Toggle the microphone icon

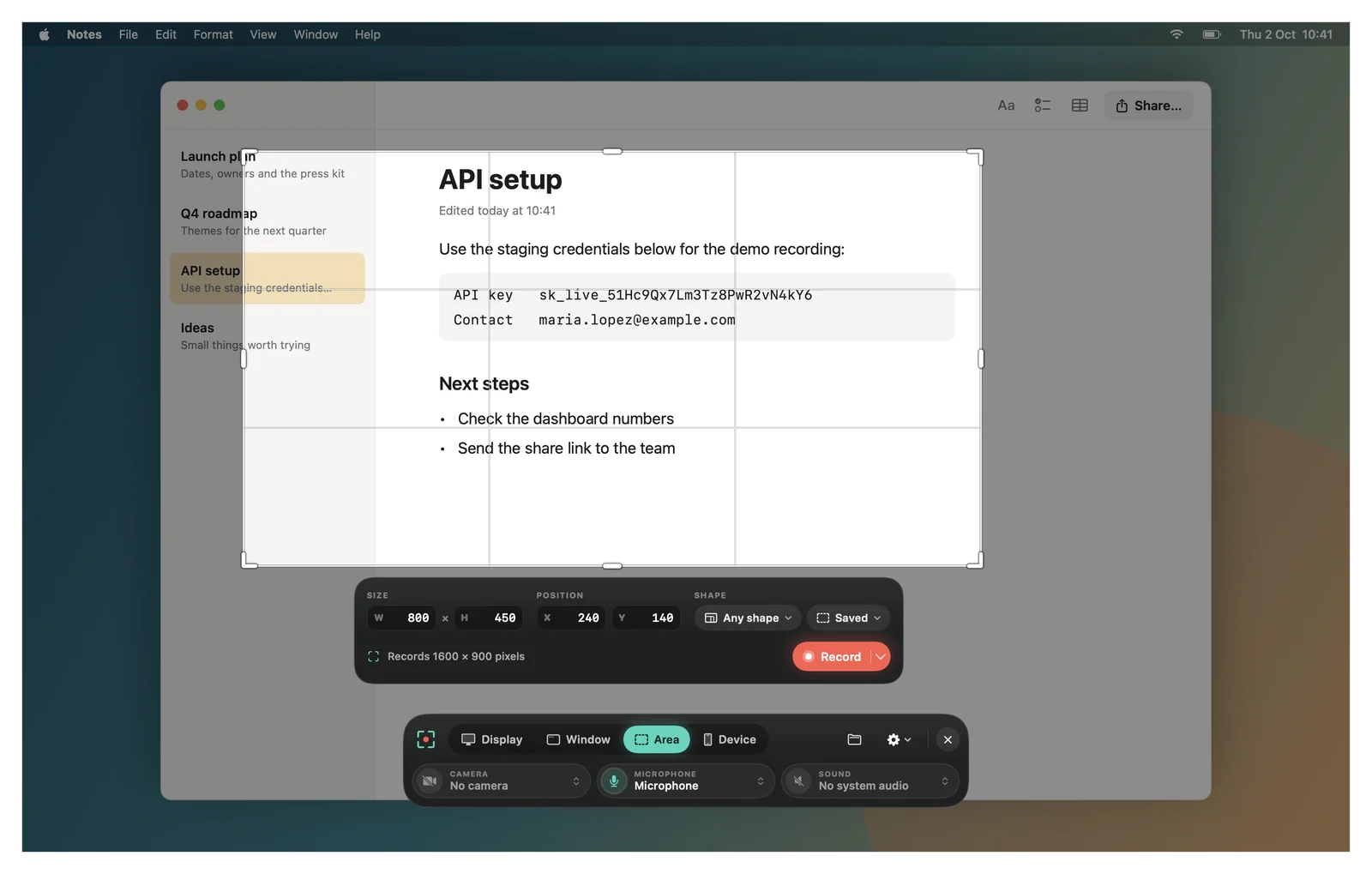(x=614, y=781)
